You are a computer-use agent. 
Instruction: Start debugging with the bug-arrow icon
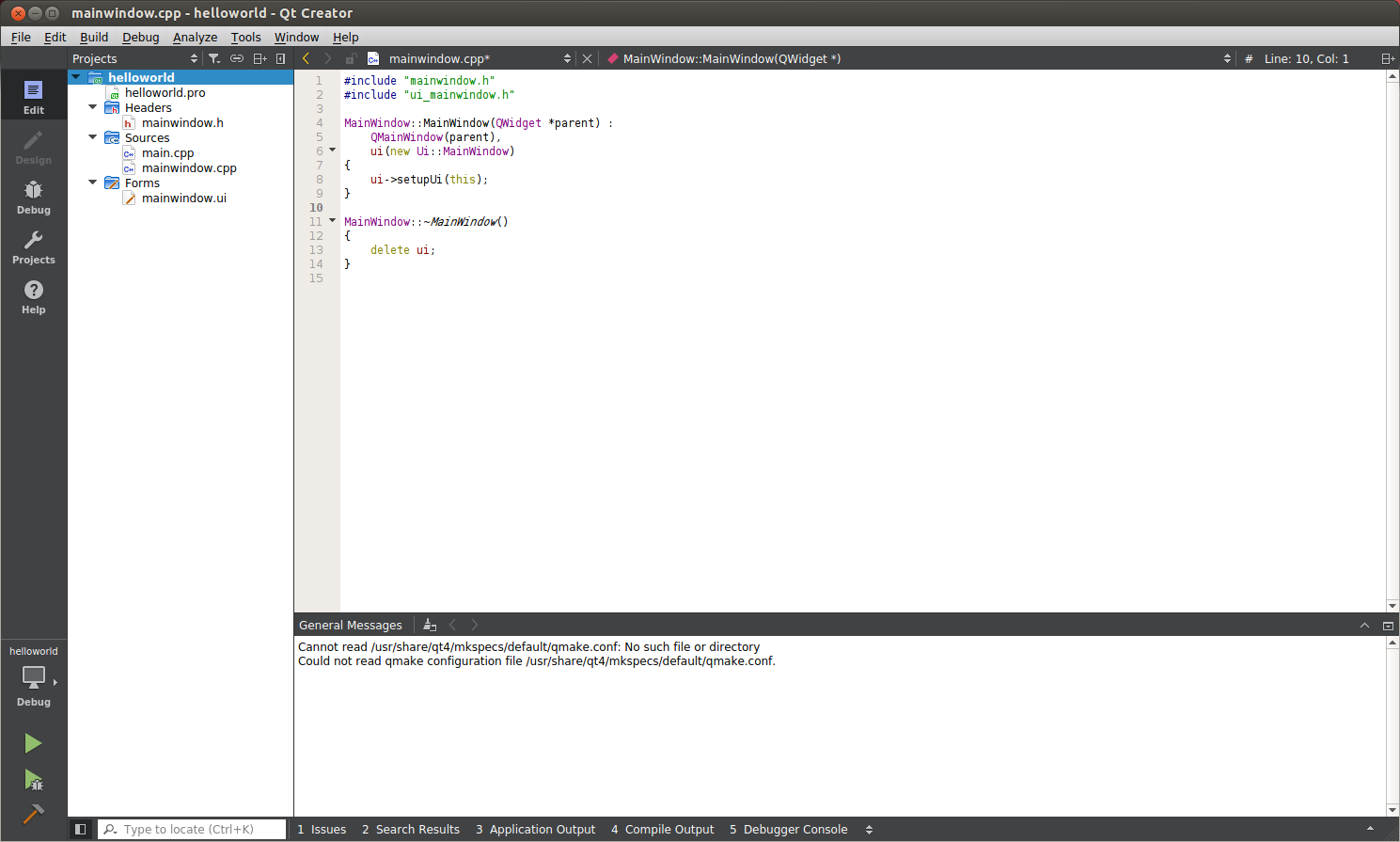click(x=33, y=780)
